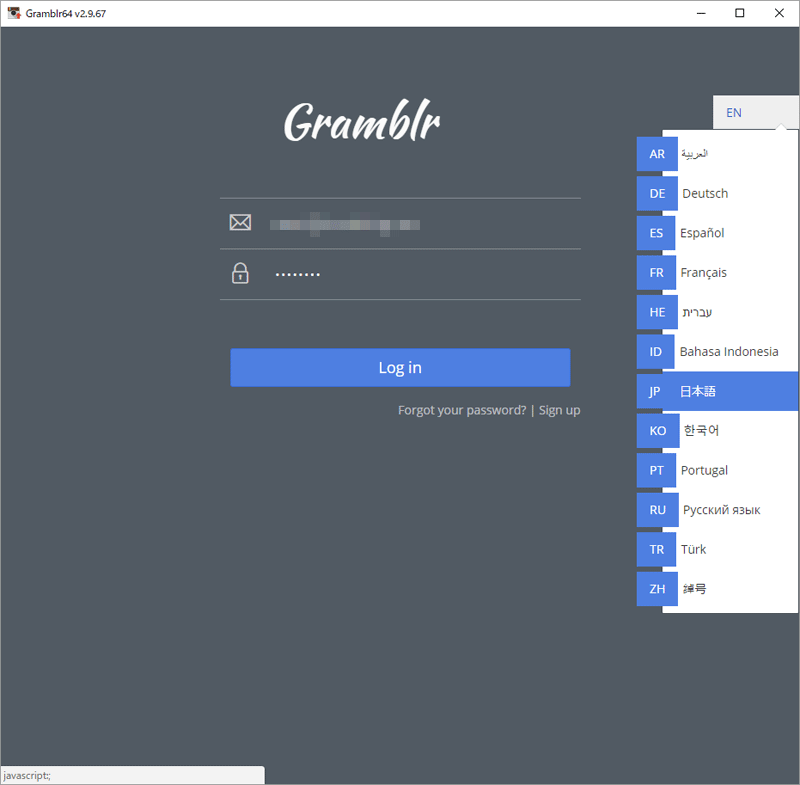
Task: Pick Türk (TR) language
Action: coord(717,549)
